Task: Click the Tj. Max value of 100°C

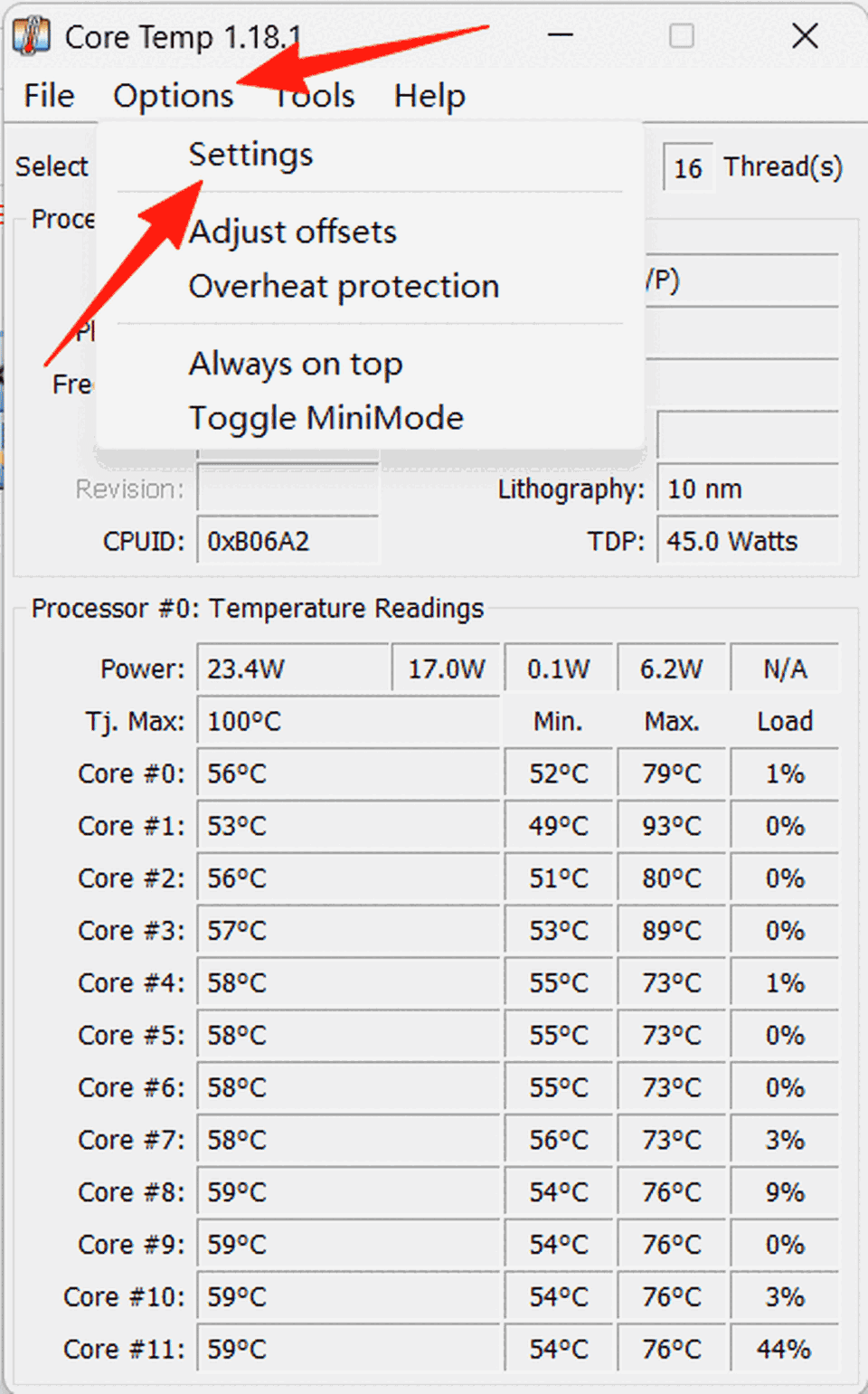Action: click(347, 721)
